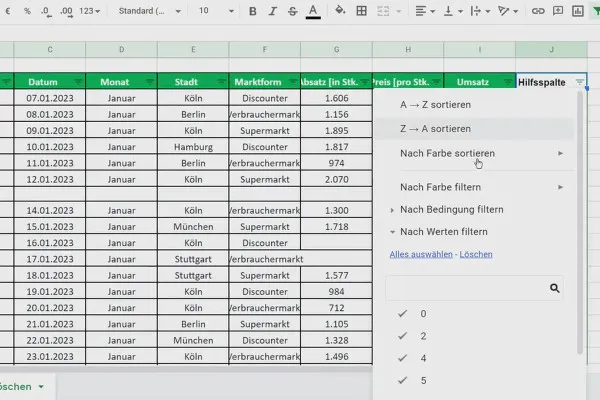The width and height of the screenshot is (600, 400).
Task: Click the filter menu scrollbar
Action: pos(580,222)
